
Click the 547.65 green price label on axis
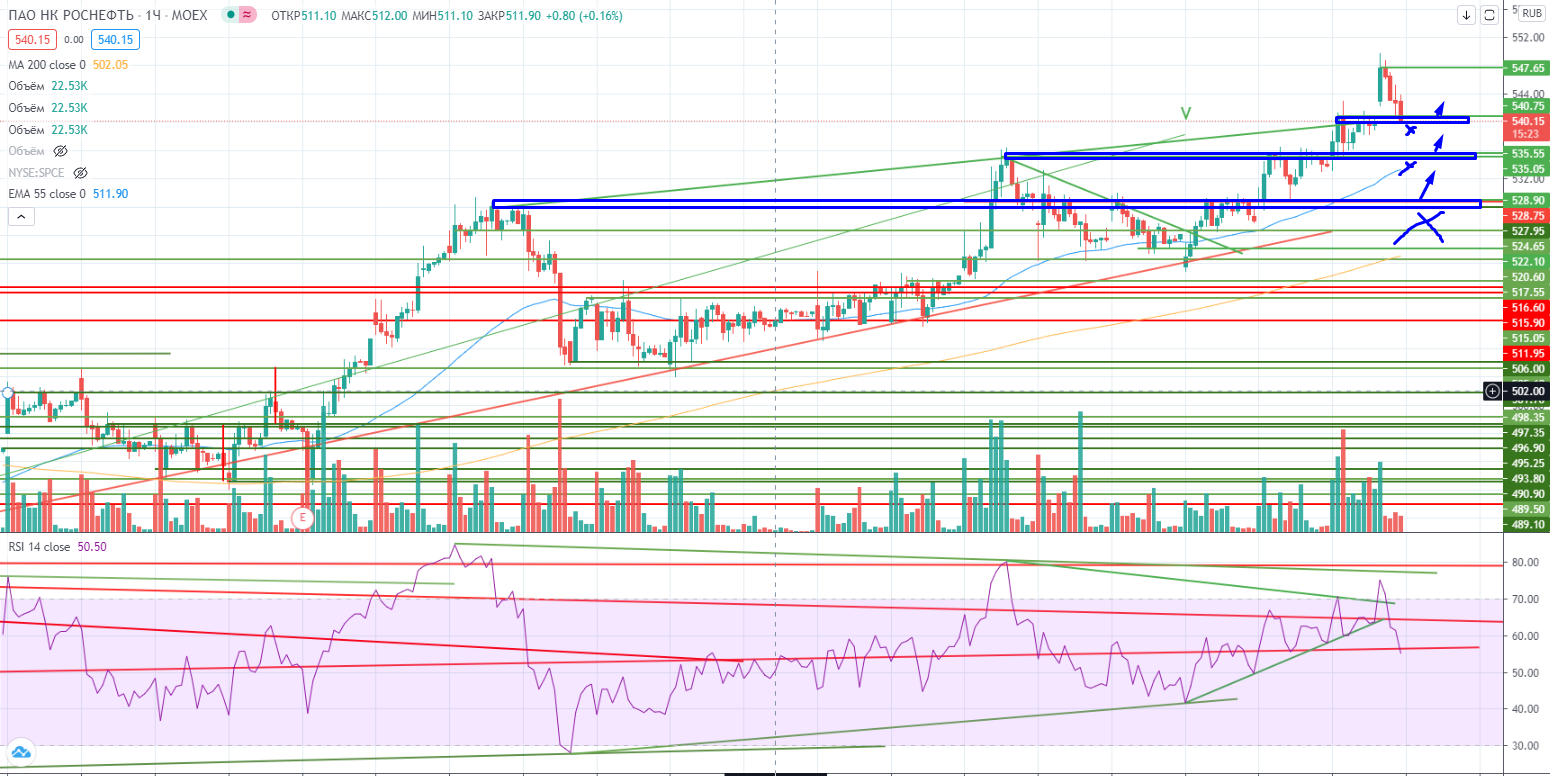(1526, 68)
